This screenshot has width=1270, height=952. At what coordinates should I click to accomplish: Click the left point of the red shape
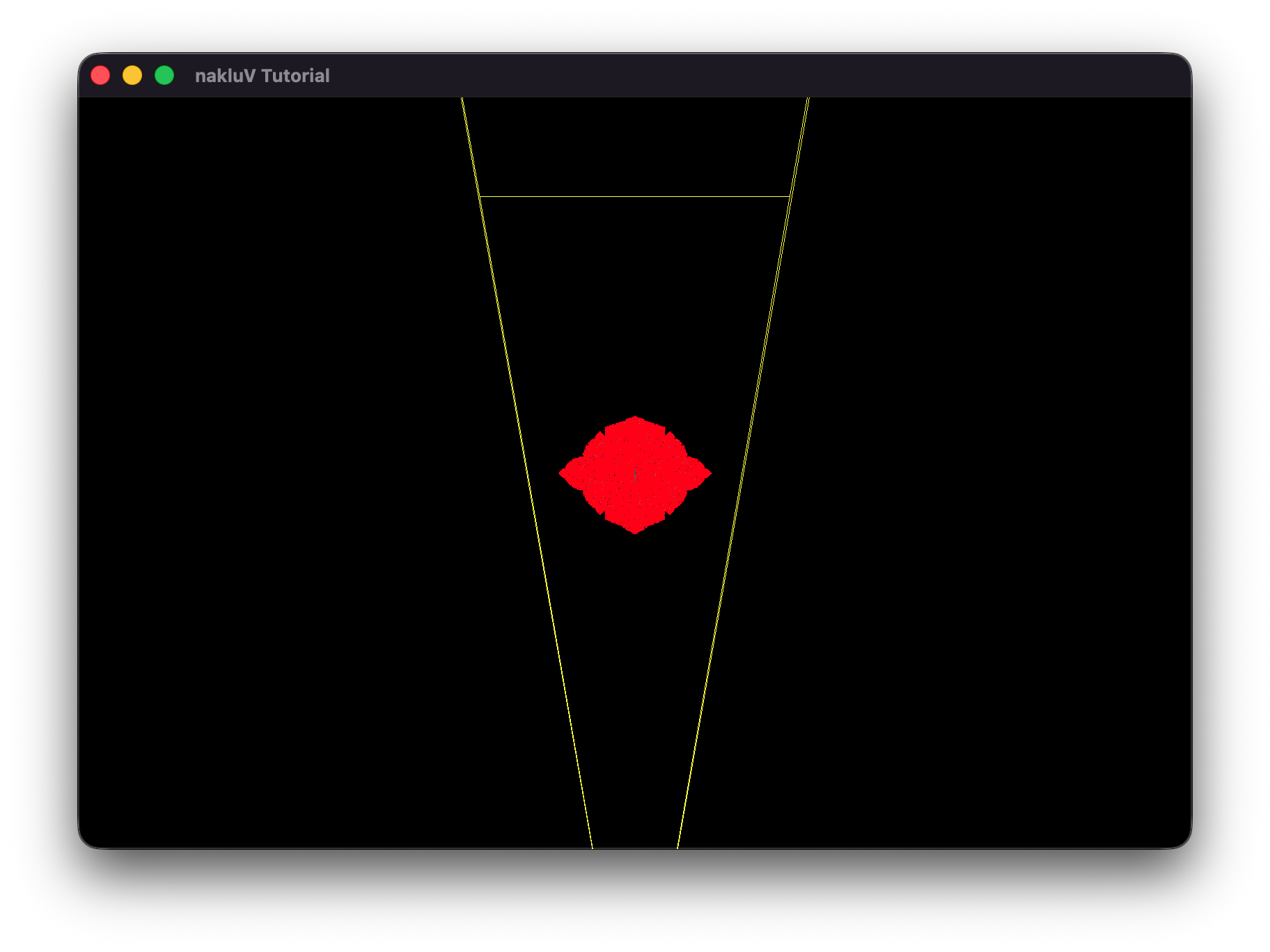[x=562, y=473]
